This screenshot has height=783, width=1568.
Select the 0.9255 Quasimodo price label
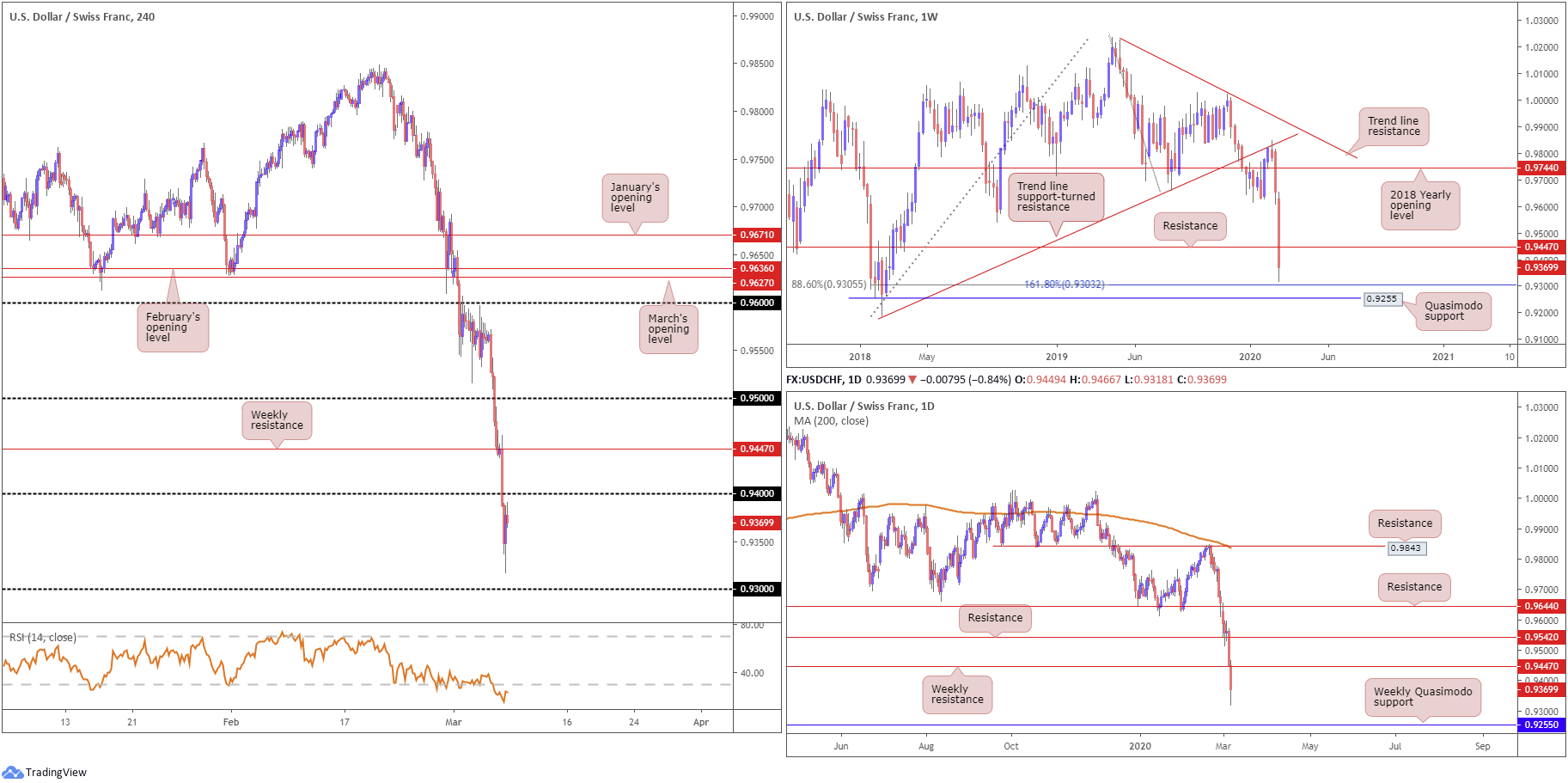point(1382,299)
